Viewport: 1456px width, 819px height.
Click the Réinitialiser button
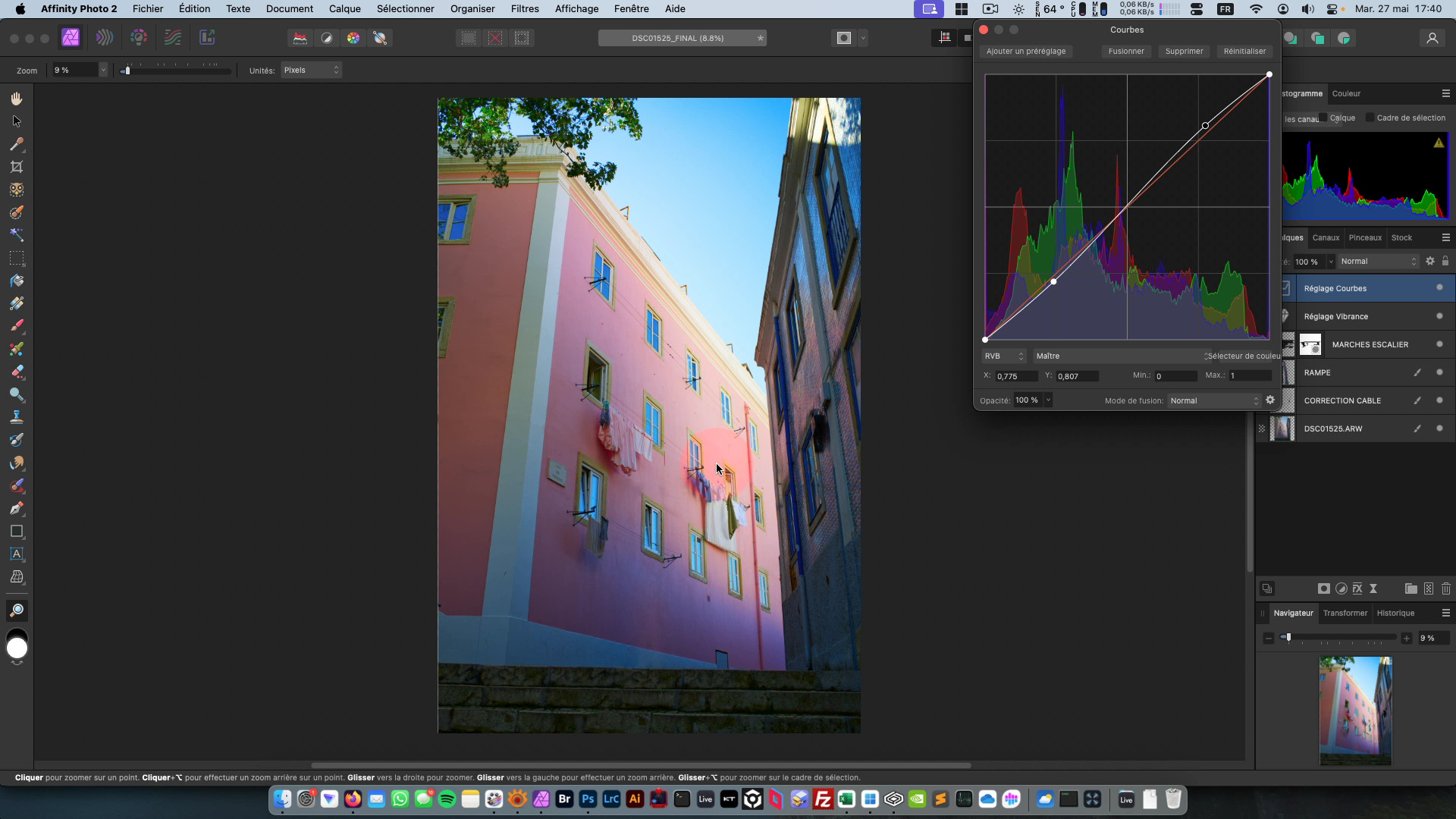tap(1244, 51)
